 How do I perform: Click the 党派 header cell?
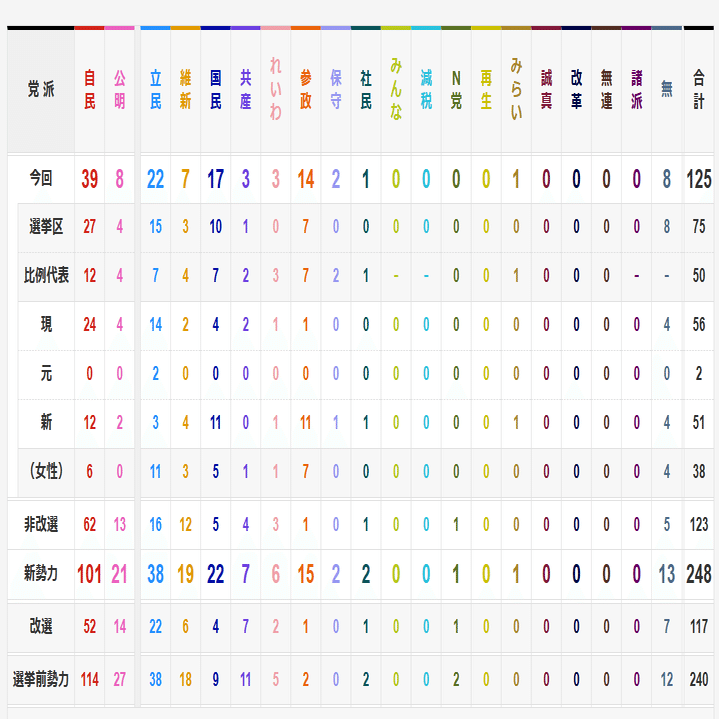click(41, 89)
